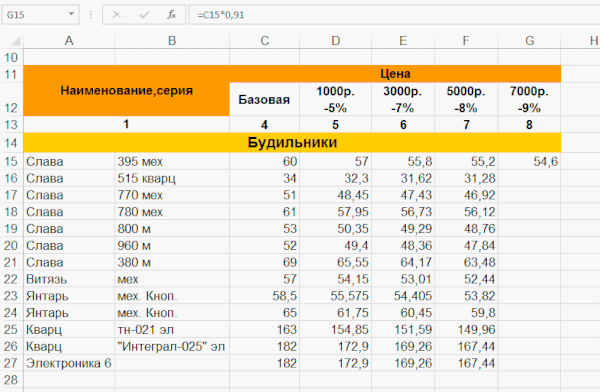The height and width of the screenshot is (392, 600).
Task: Click the Enter checkmark icon in formula bar
Action: coord(144,15)
